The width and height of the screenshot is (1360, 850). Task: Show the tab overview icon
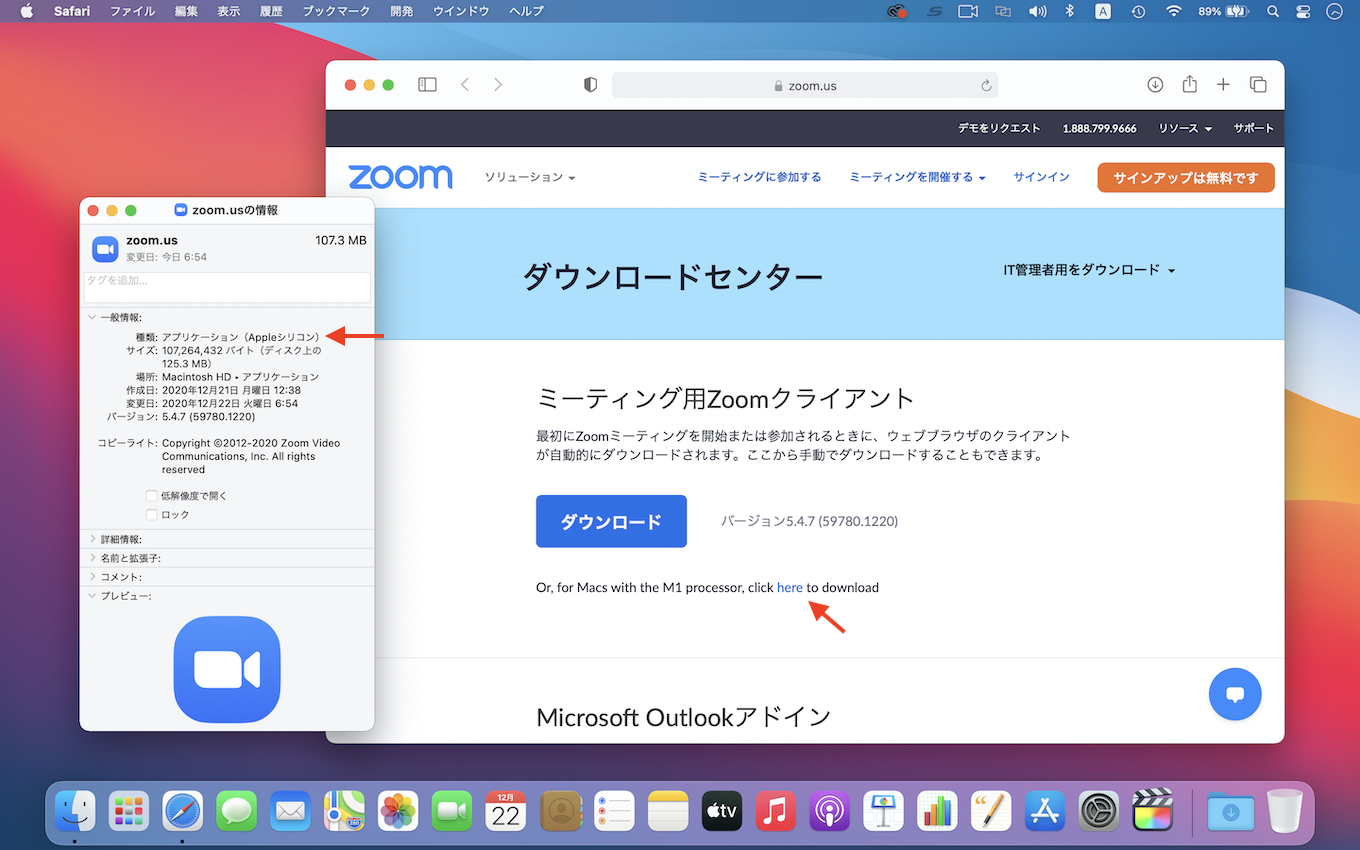1258,85
